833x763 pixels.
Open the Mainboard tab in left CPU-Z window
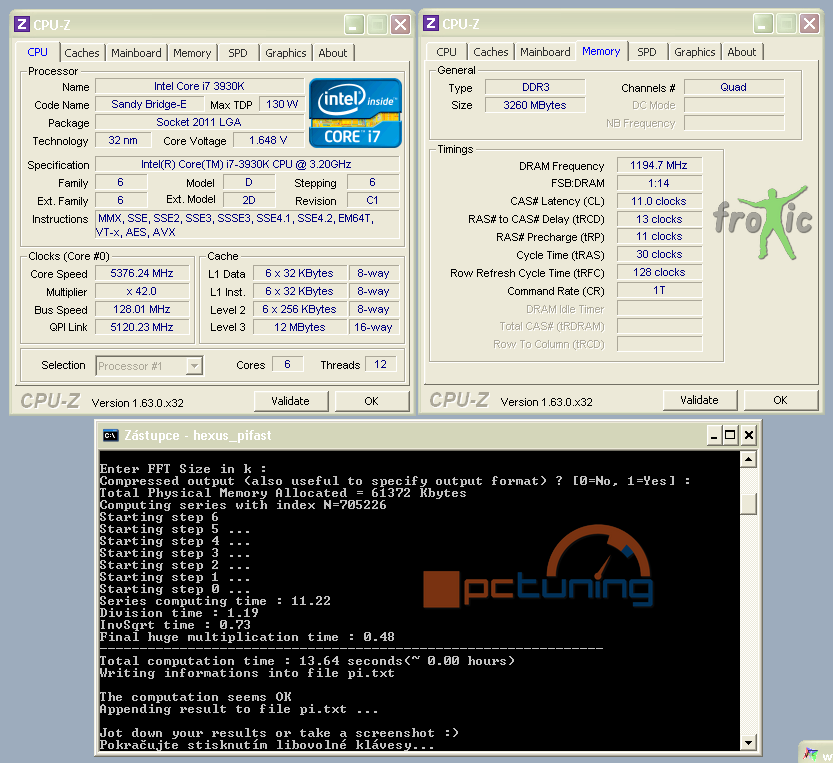[x=136, y=53]
